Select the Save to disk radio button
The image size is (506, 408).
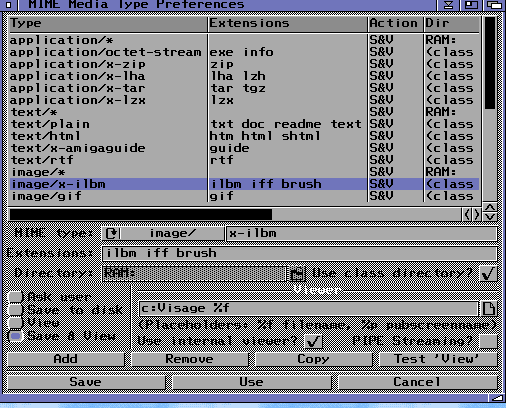(15, 310)
